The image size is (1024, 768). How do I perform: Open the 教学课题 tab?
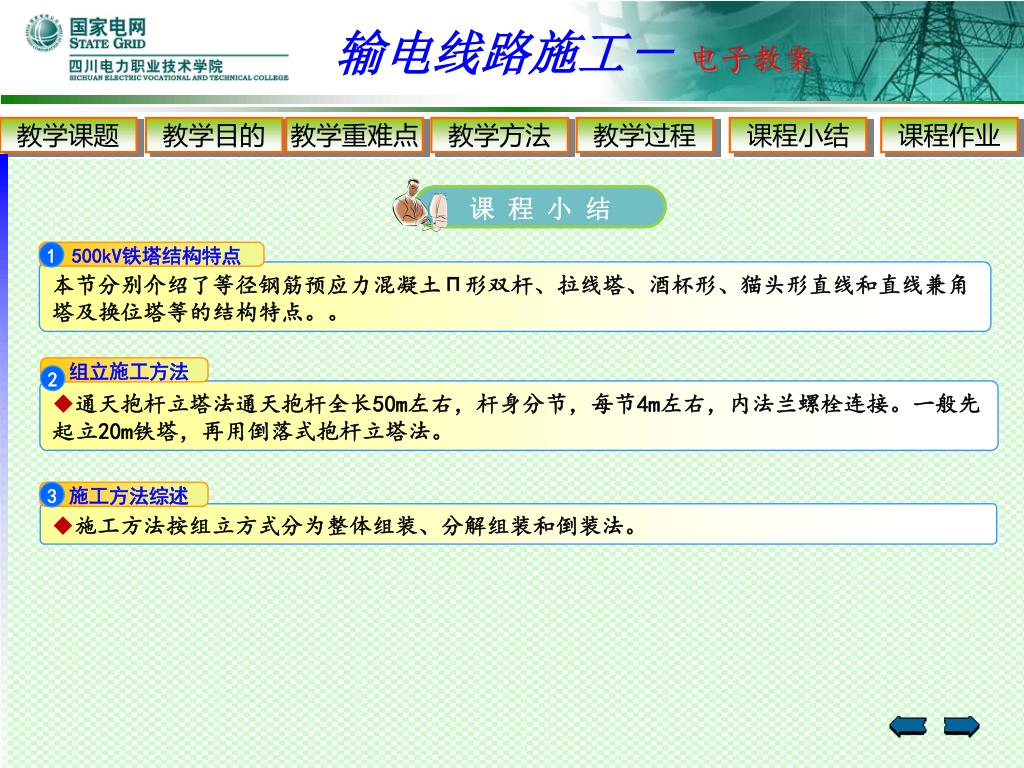pos(69,136)
